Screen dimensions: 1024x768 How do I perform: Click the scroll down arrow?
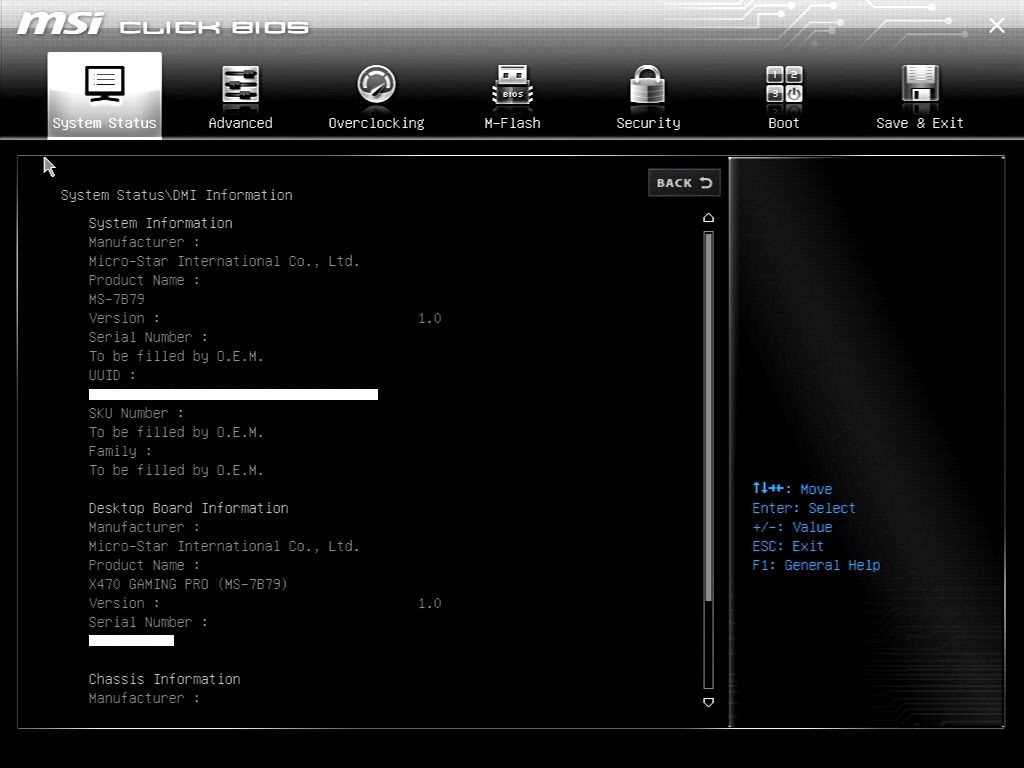(709, 702)
